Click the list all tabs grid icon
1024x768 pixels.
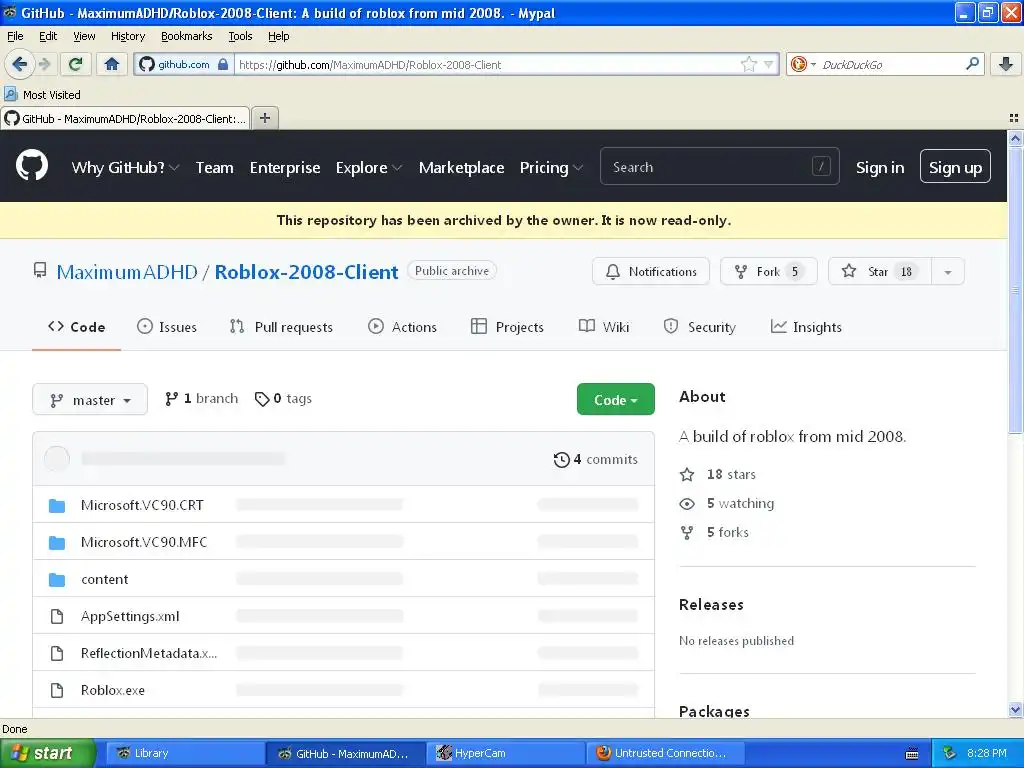point(1013,118)
